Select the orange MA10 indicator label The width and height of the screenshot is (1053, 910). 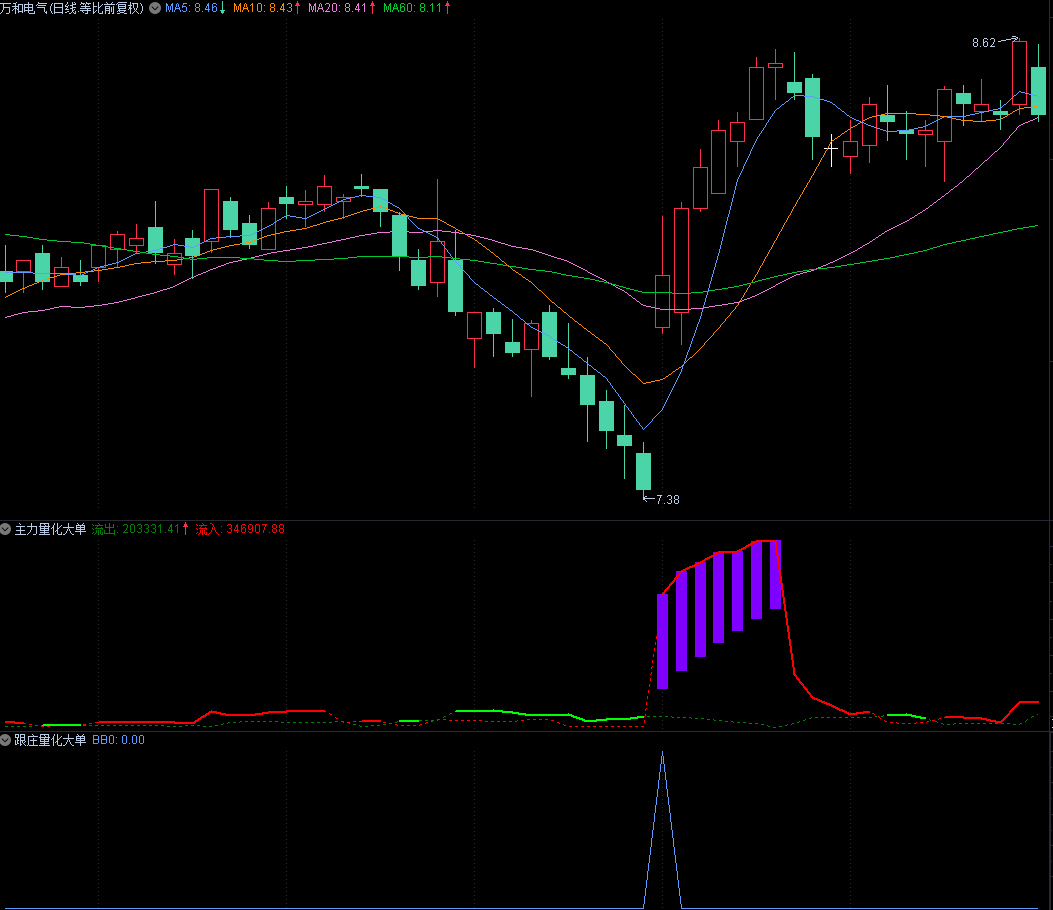(x=262, y=8)
